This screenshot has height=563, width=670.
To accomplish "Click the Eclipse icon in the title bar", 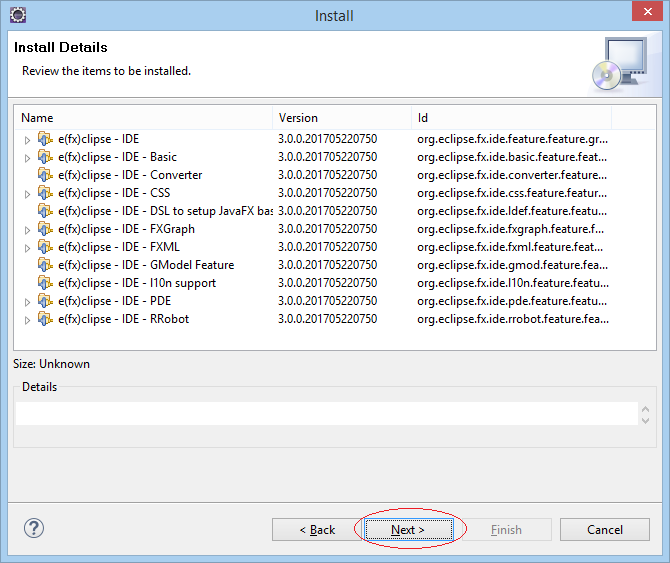I will click(18, 15).
